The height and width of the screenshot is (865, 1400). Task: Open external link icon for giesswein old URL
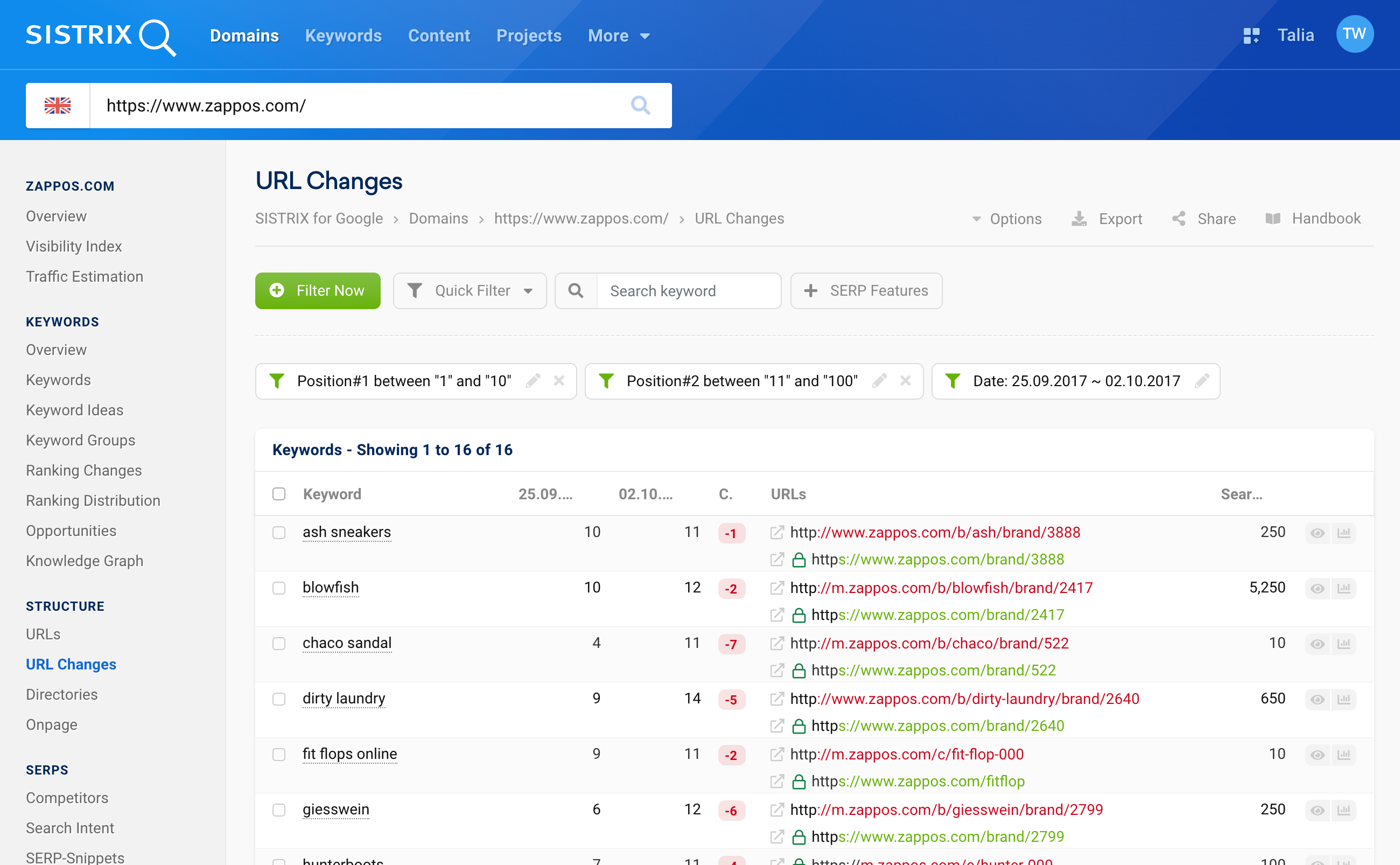(x=776, y=810)
